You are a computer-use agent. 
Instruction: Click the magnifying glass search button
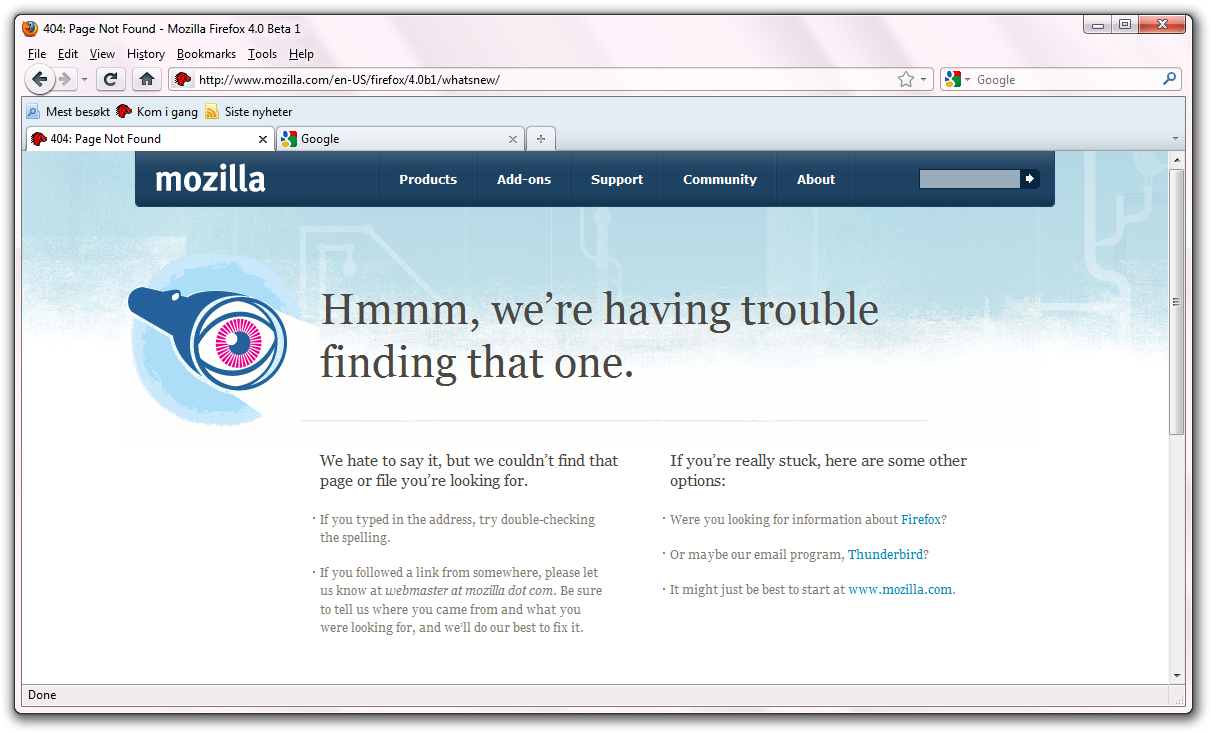click(x=1169, y=78)
